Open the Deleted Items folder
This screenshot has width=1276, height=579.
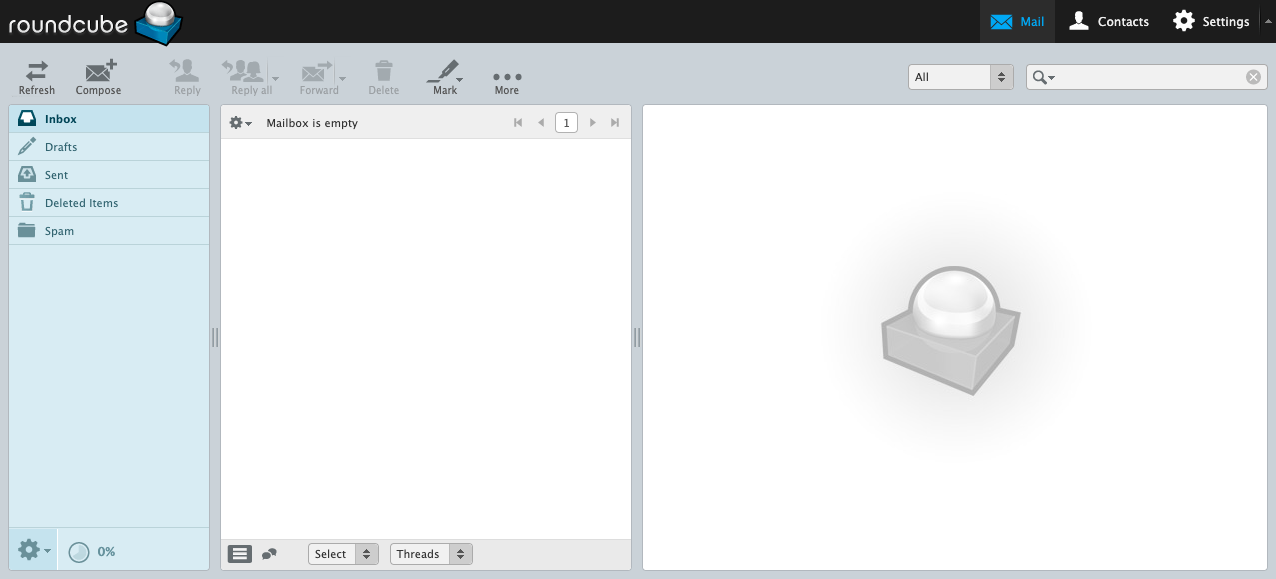(x=81, y=203)
